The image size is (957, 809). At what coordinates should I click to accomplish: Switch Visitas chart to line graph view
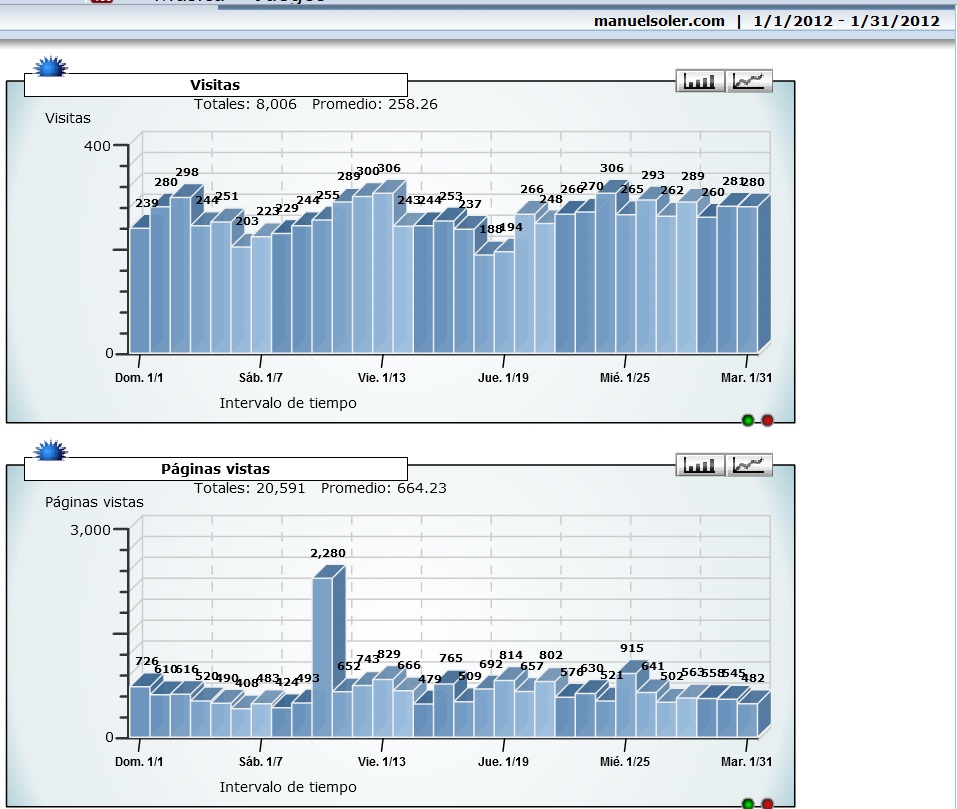(x=749, y=81)
